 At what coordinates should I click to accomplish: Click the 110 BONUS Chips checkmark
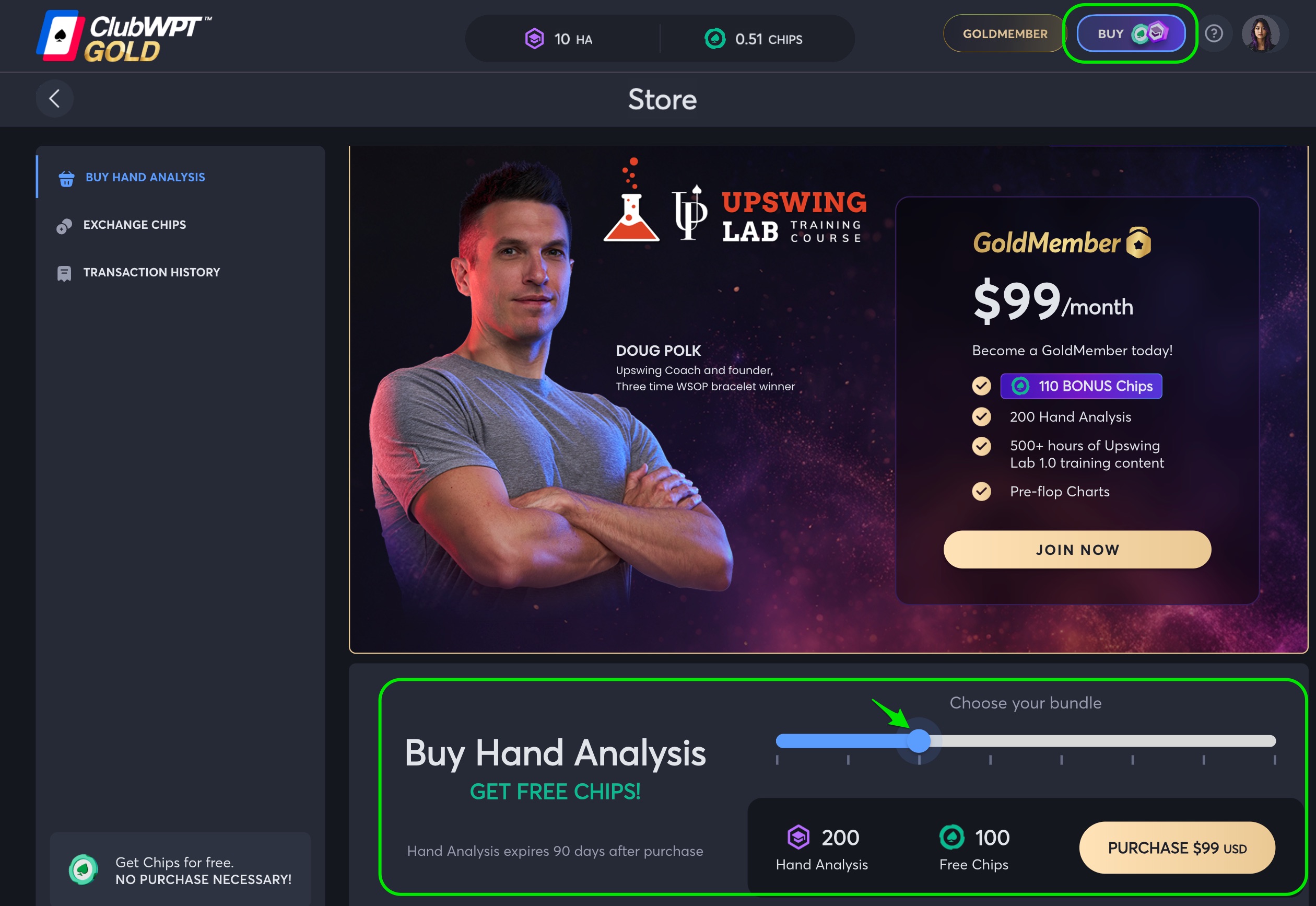point(981,386)
